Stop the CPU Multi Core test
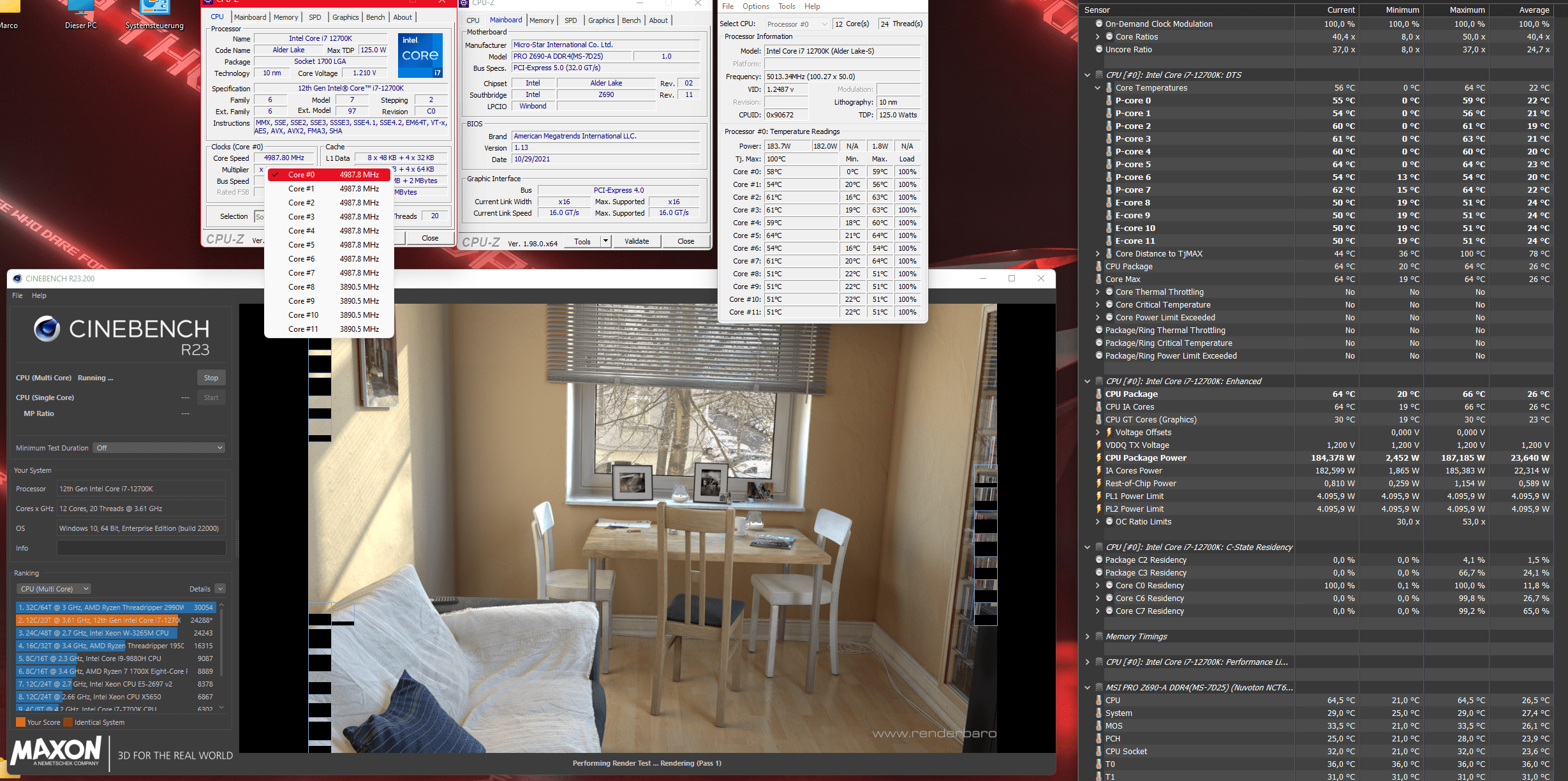 (211, 378)
